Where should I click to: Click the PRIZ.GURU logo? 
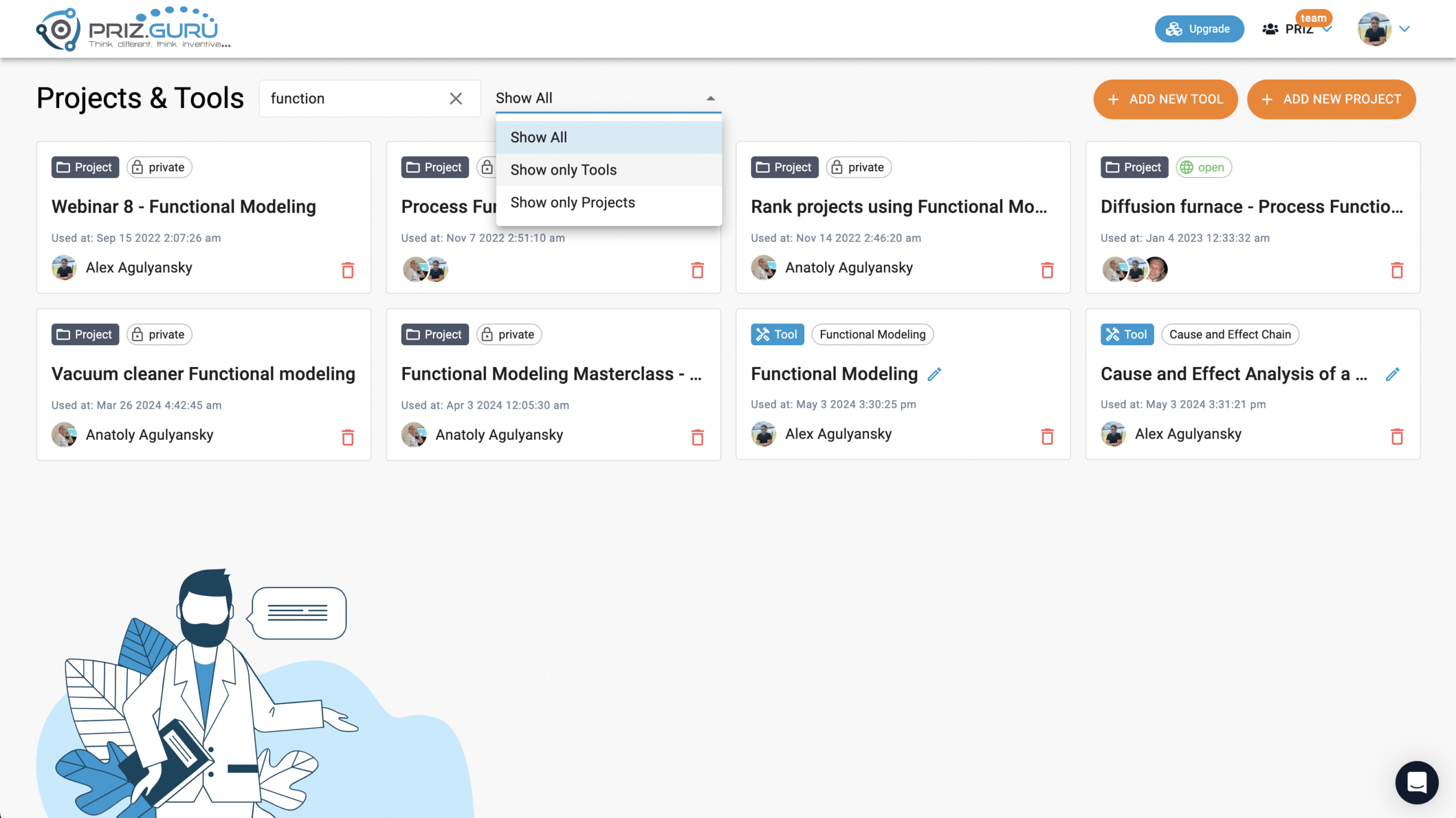tap(132, 27)
